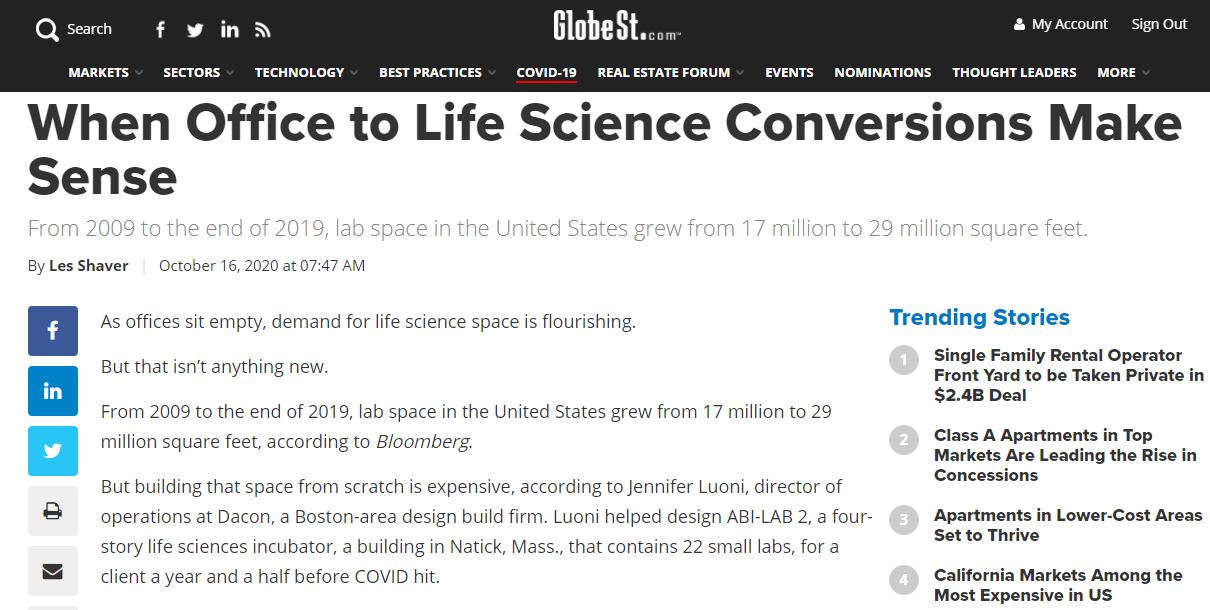Print the article using the printer icon
The height and width of the screenshot is (610, 1210).
point(52,511)
